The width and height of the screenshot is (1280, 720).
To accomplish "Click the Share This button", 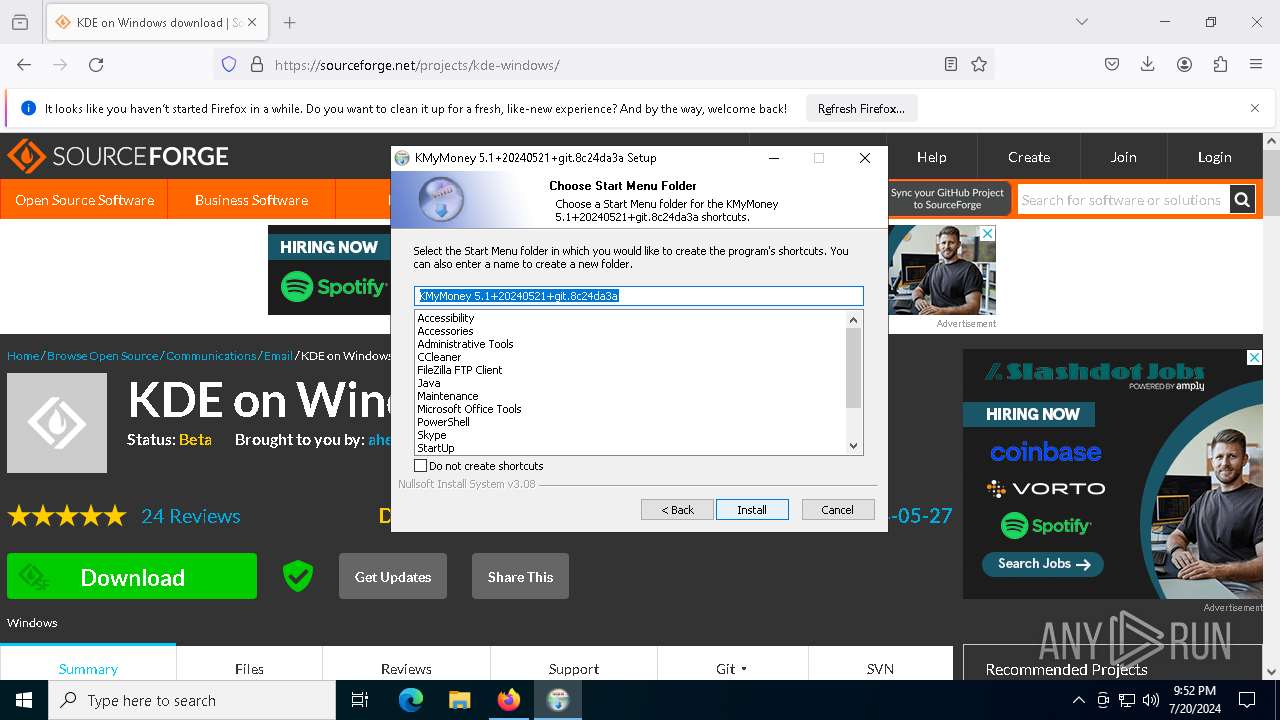I will click(x=520, y=577).
